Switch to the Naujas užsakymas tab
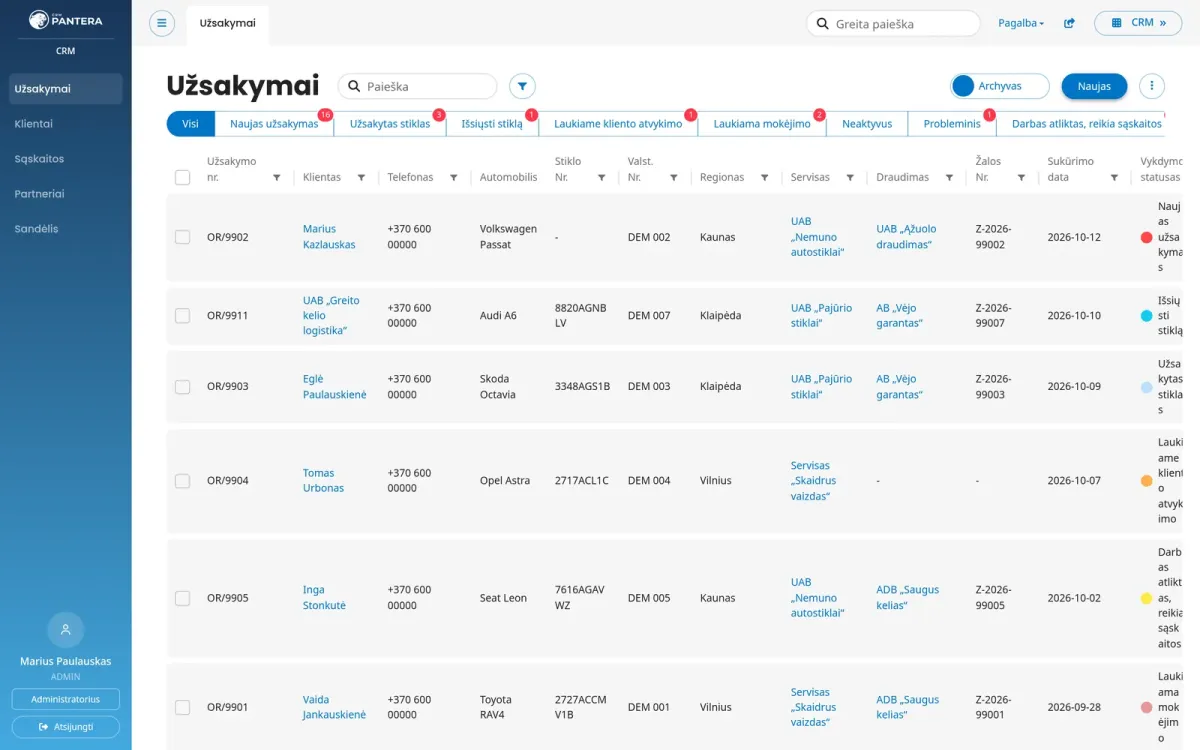The height and width of the screenshot is (750, 1200). (x=274, y=124)
